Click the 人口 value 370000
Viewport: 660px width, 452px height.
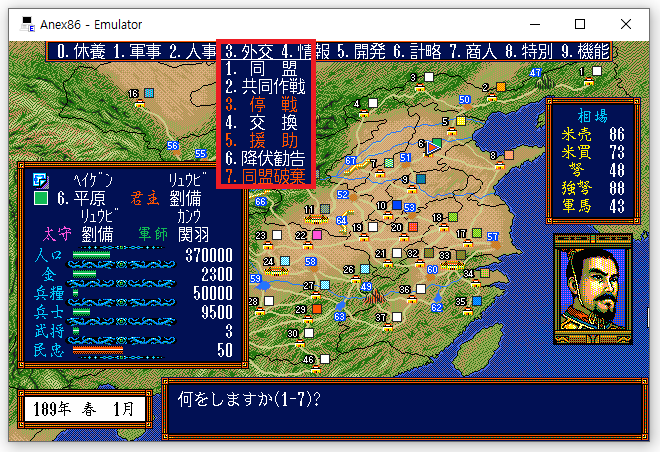209,255
